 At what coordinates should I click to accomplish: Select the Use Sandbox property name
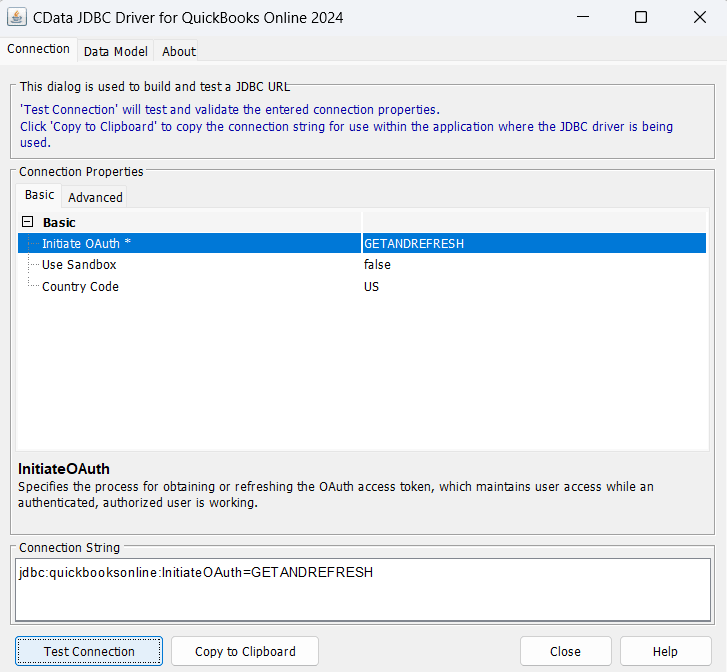(x=79, y=265)
